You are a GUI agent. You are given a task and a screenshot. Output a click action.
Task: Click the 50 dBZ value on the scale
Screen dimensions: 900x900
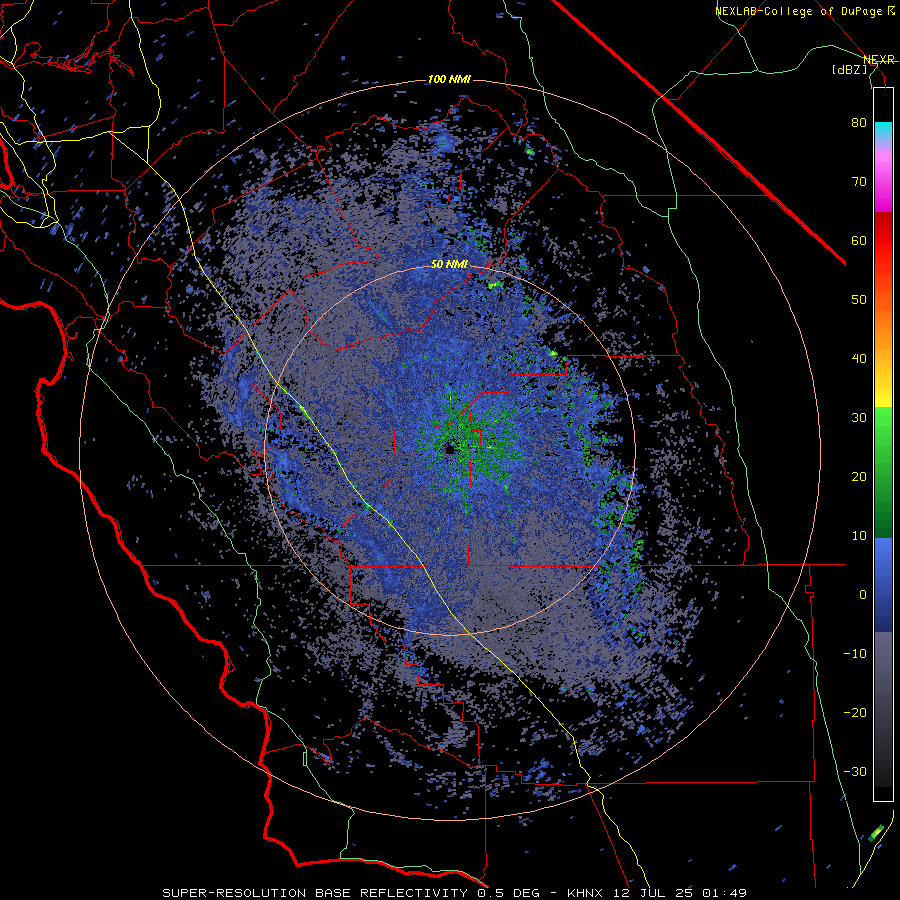point(859,300)
